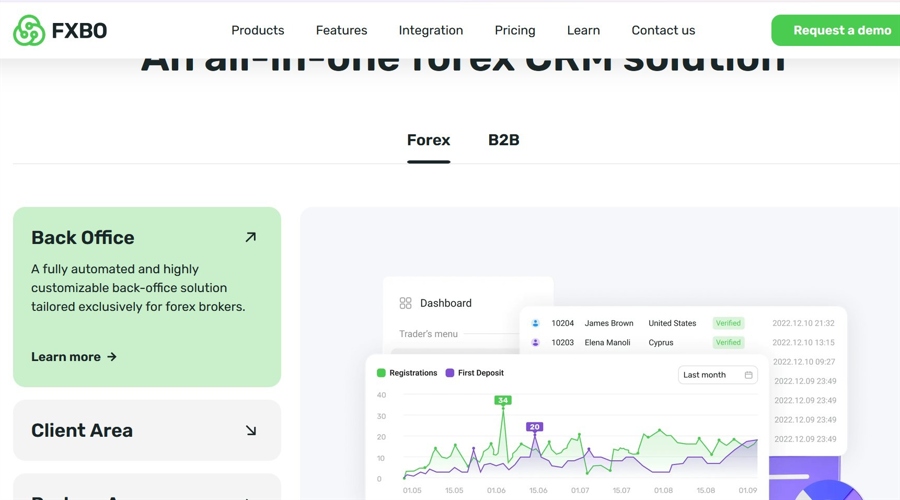The height and width of the screenshot is (500, 900).
Task: Expand the Client Area card
Action: point(147,431)
